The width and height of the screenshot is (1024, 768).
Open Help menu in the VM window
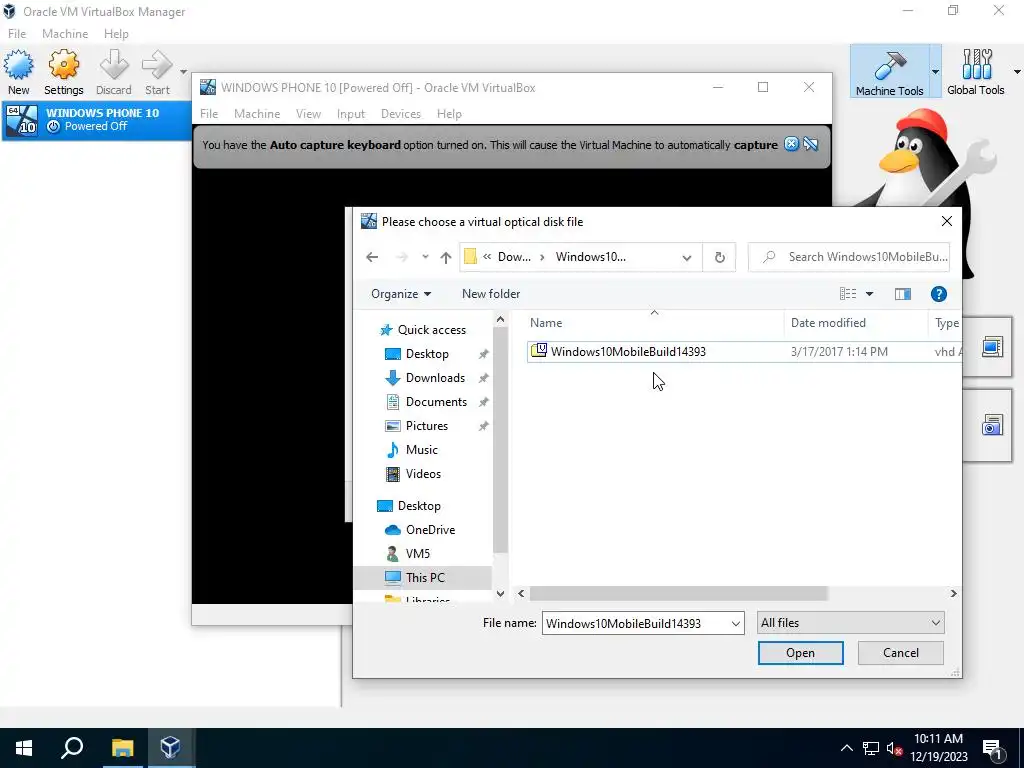coord(449,114)
